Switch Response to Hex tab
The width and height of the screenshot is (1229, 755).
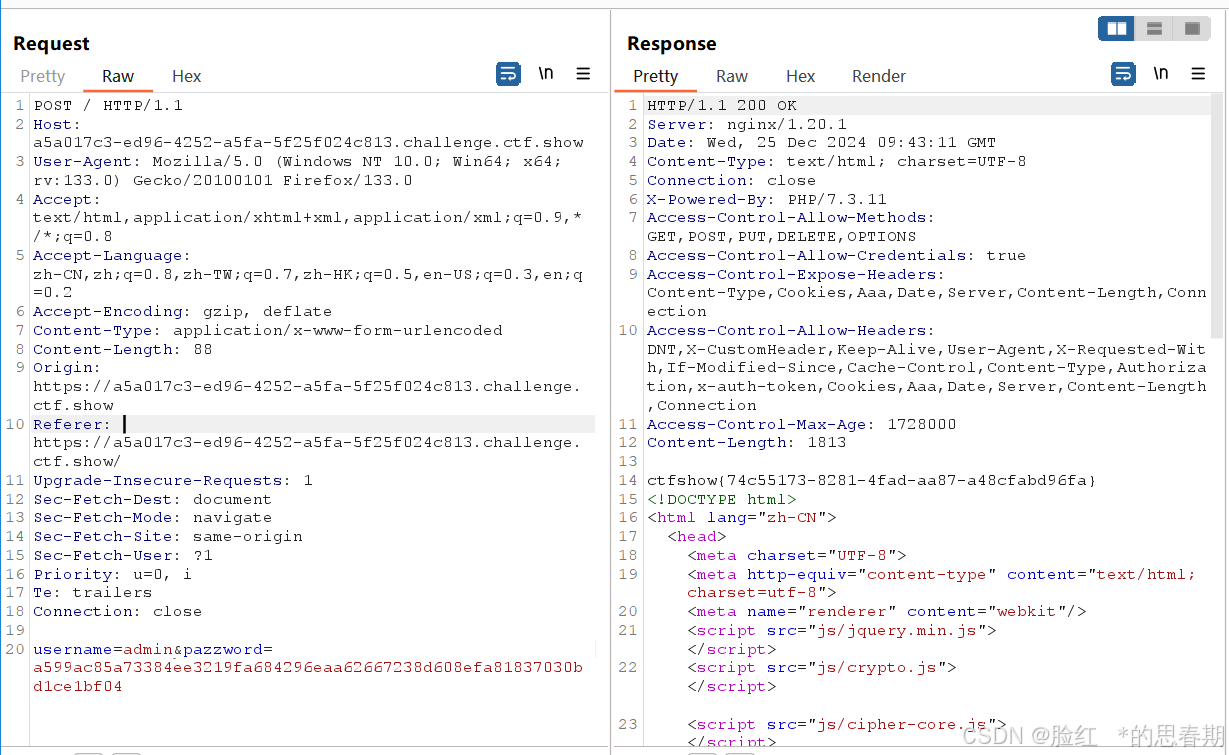(x=800, y=76)
